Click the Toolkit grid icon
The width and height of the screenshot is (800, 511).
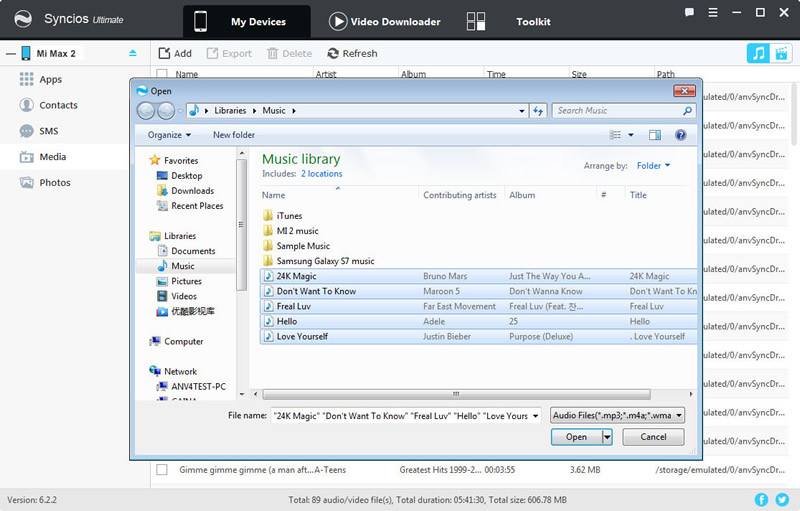pos(476,21)
